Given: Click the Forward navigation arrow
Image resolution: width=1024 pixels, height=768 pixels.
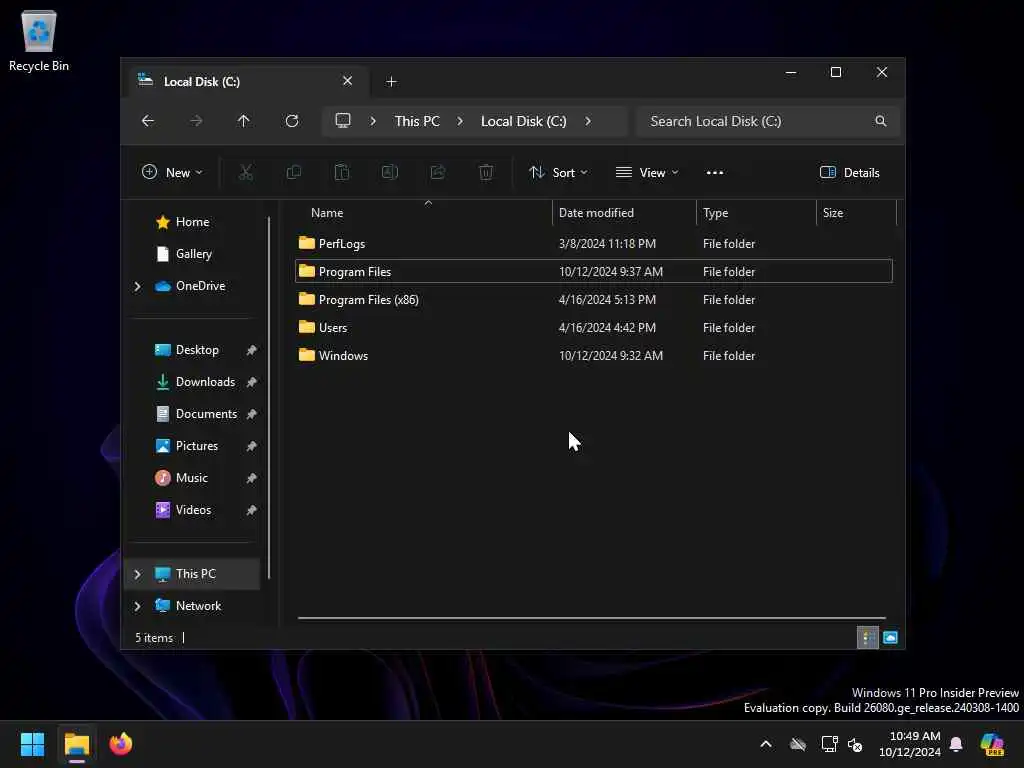Looking at the screenshot, I should pyautogui.click(x=196, y=121).
